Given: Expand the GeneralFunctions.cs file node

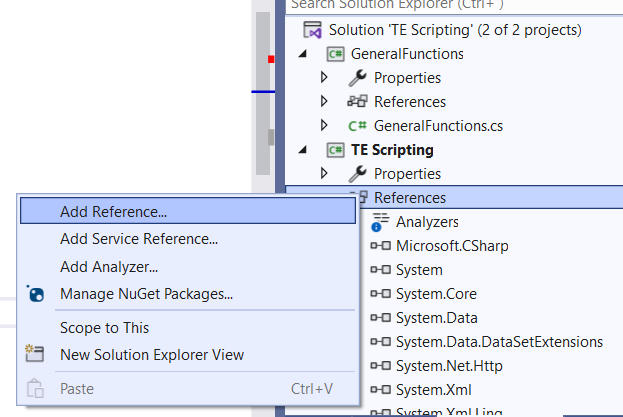Looking at the screenshot, I should 324,126.
